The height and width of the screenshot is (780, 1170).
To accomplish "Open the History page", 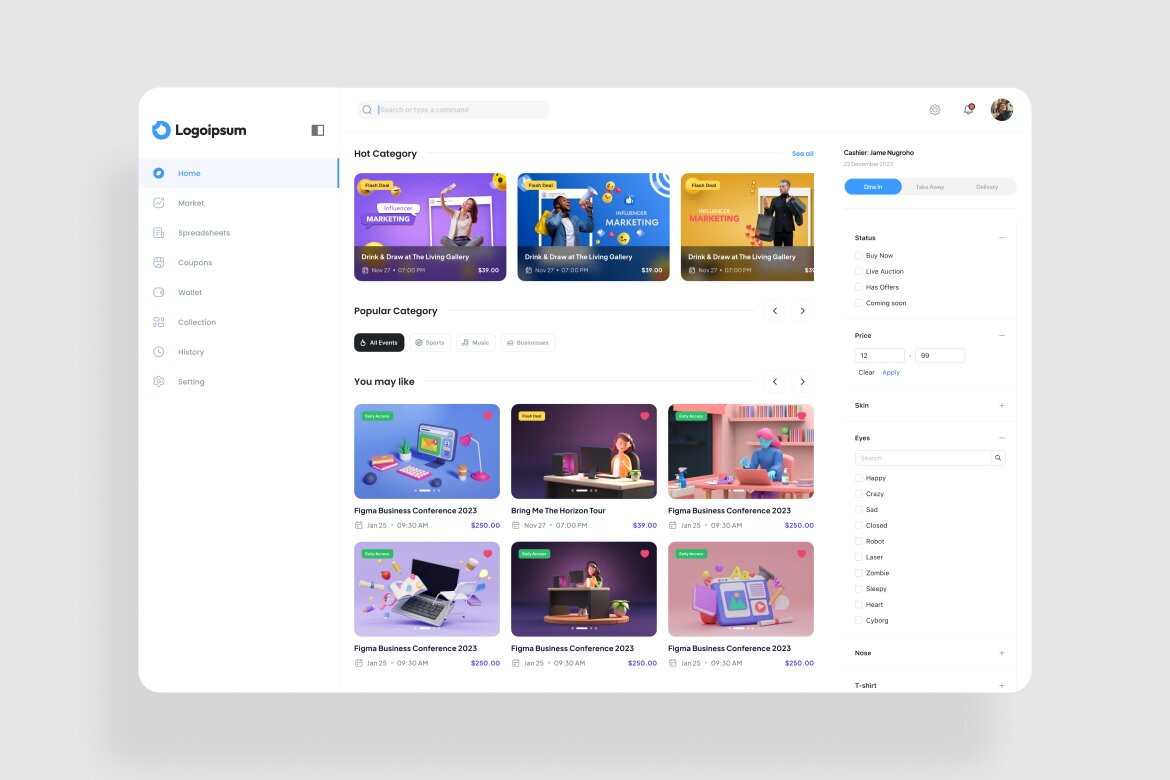I will (191, 351).
